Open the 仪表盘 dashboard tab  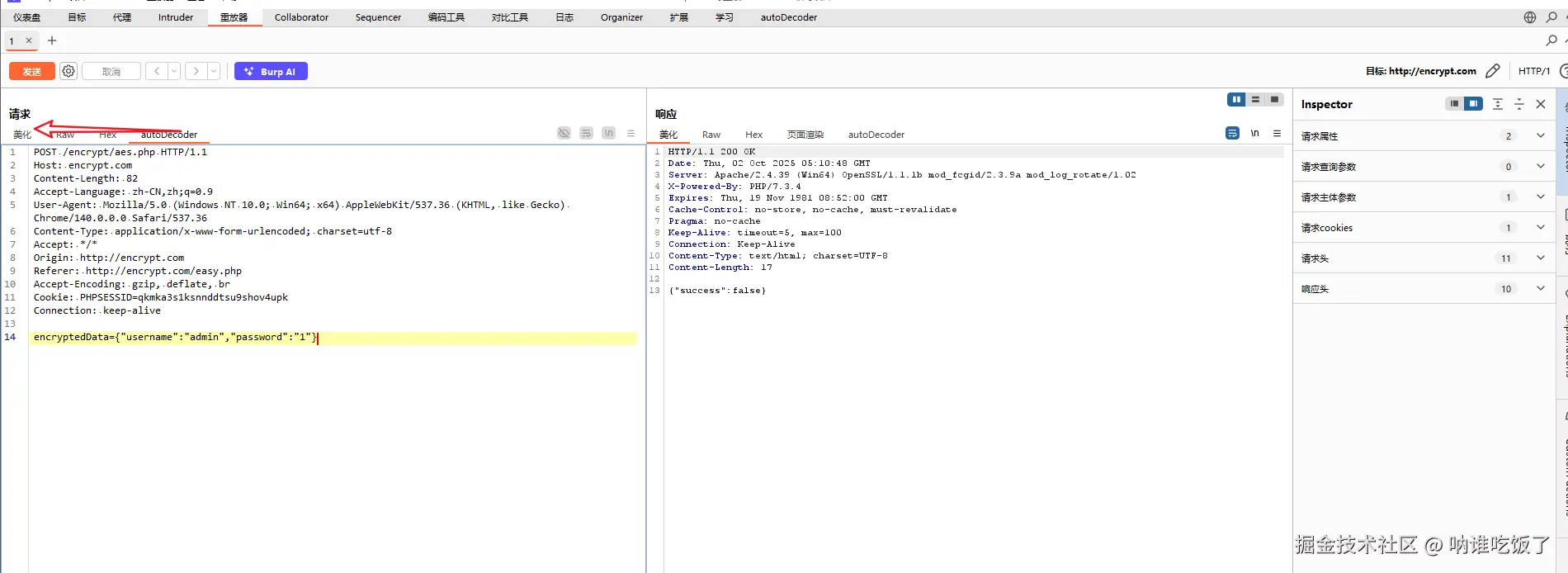point(26,17)
